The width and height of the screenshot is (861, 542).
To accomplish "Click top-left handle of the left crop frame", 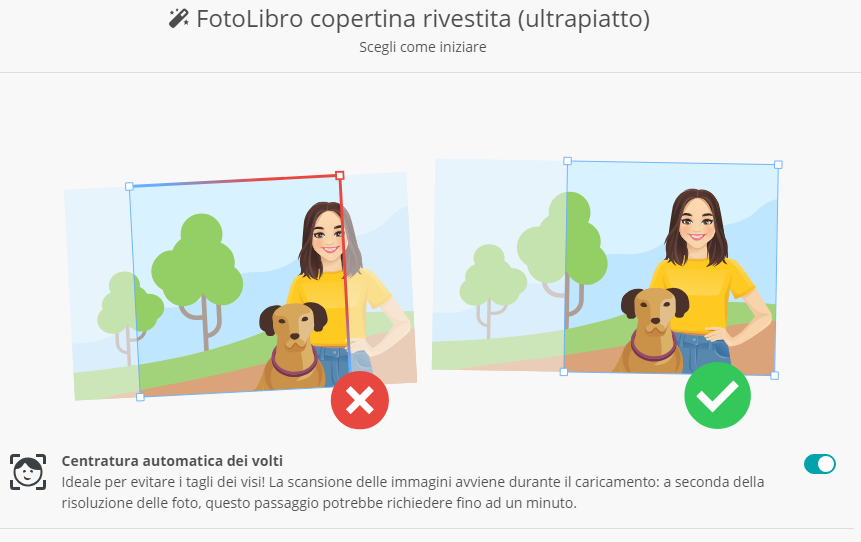I will pos(129,187).
